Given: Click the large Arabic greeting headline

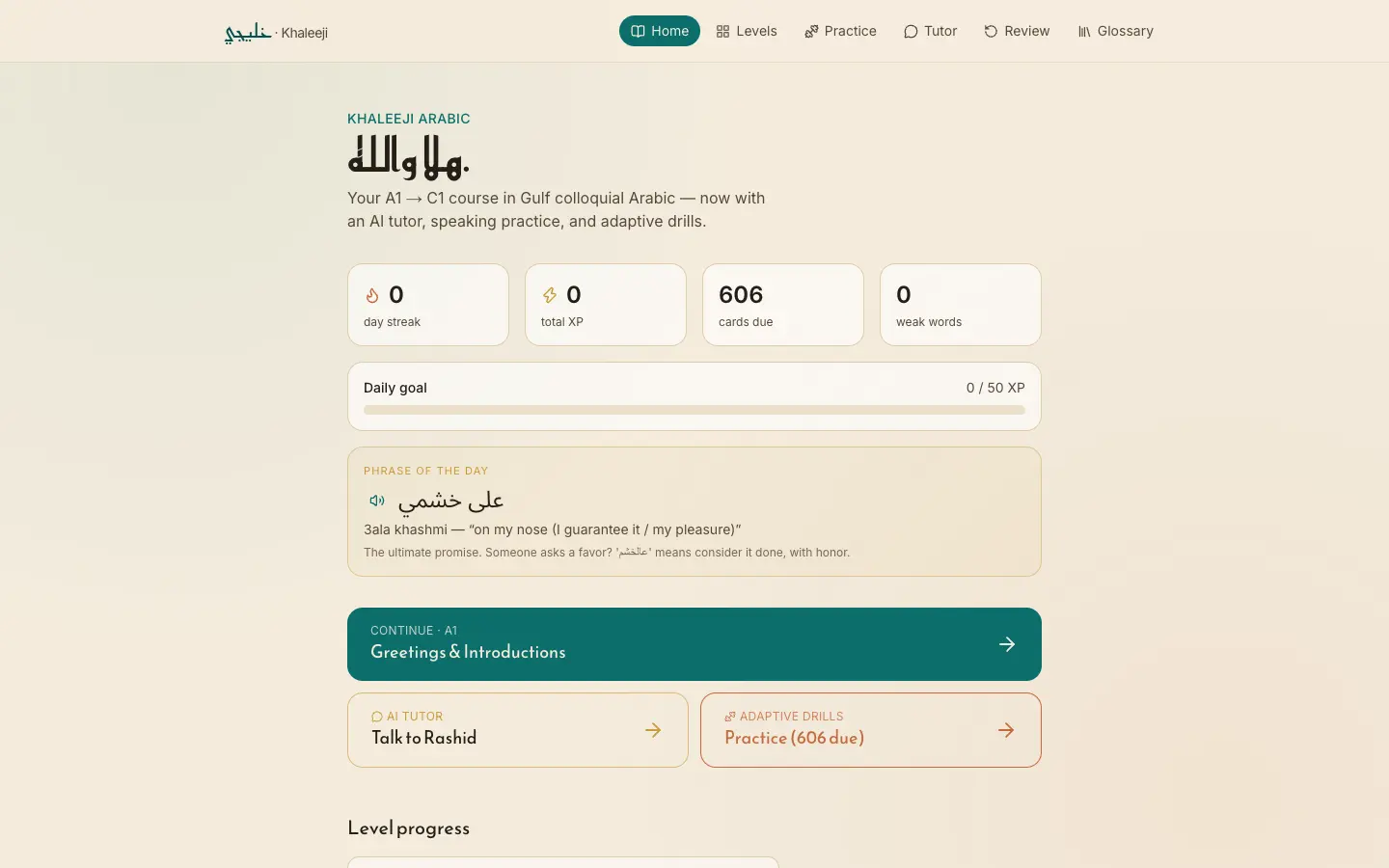Looking at the screenshot, I should (x=408, y=156).
